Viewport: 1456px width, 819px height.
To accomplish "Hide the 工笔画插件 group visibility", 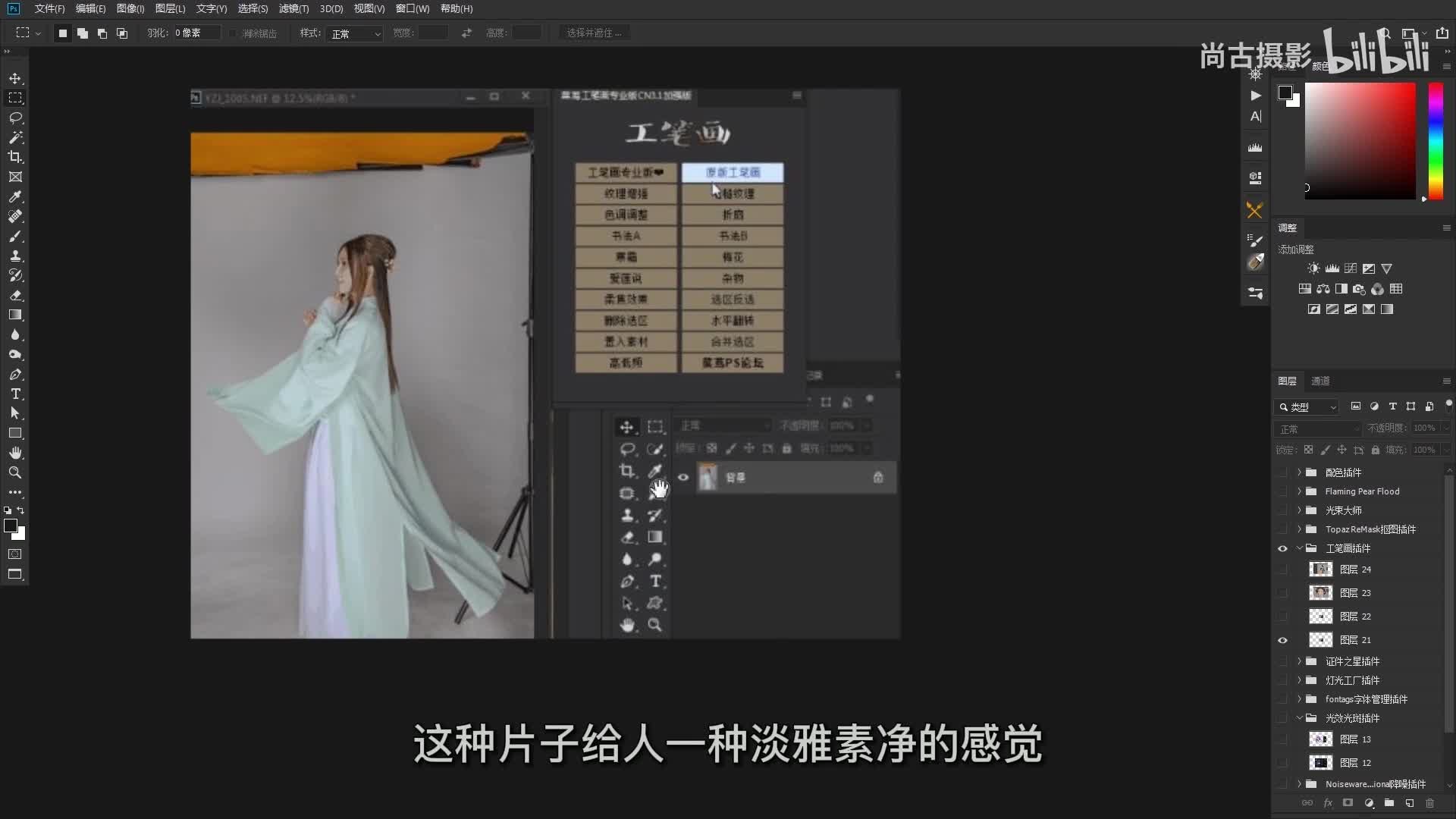I will click(1282, 548).
